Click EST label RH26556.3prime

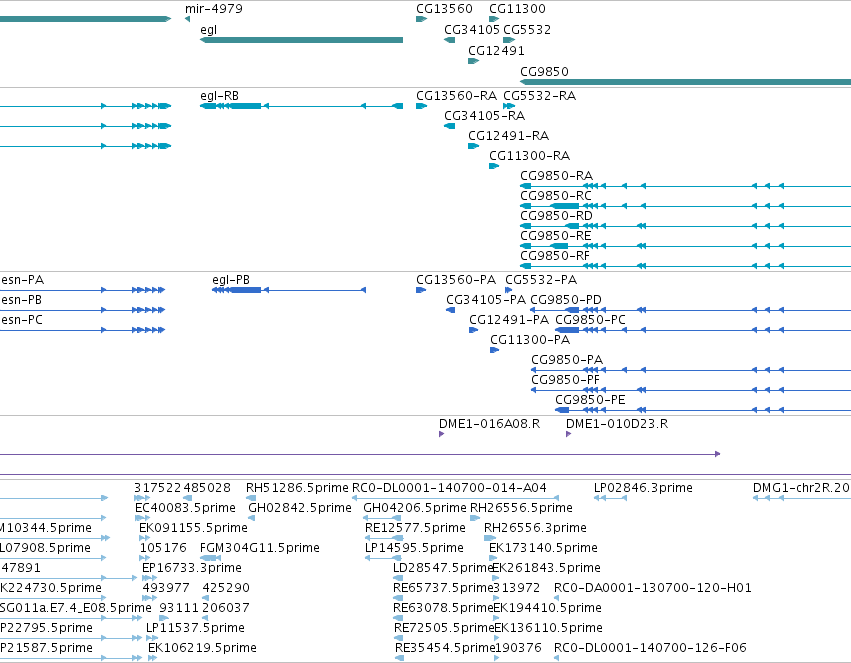(535, 528)
